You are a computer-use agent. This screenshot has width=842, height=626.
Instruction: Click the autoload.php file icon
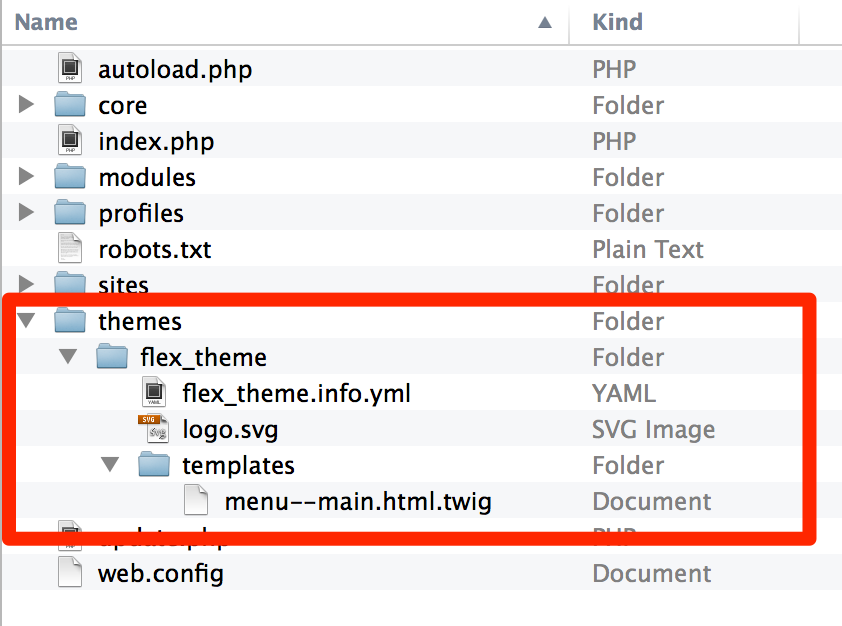(70, 68)
